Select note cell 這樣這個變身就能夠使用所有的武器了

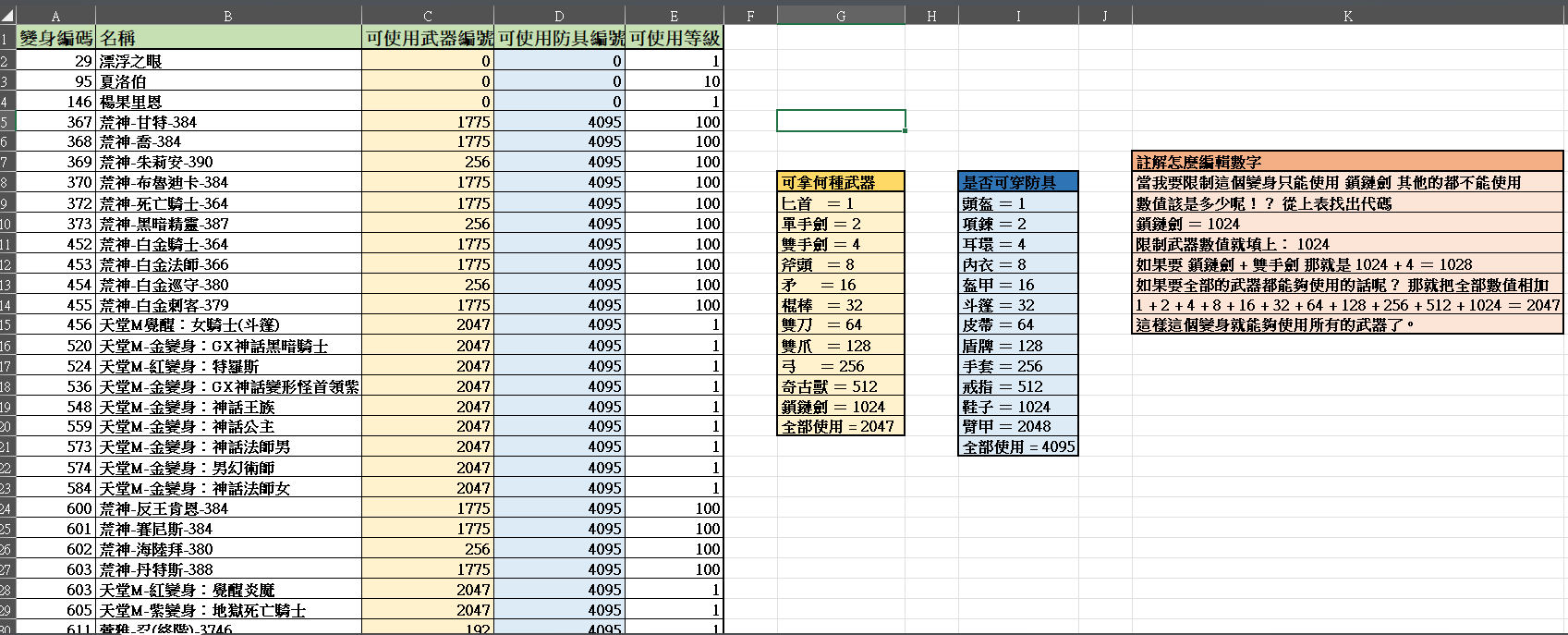point(1348,325)
